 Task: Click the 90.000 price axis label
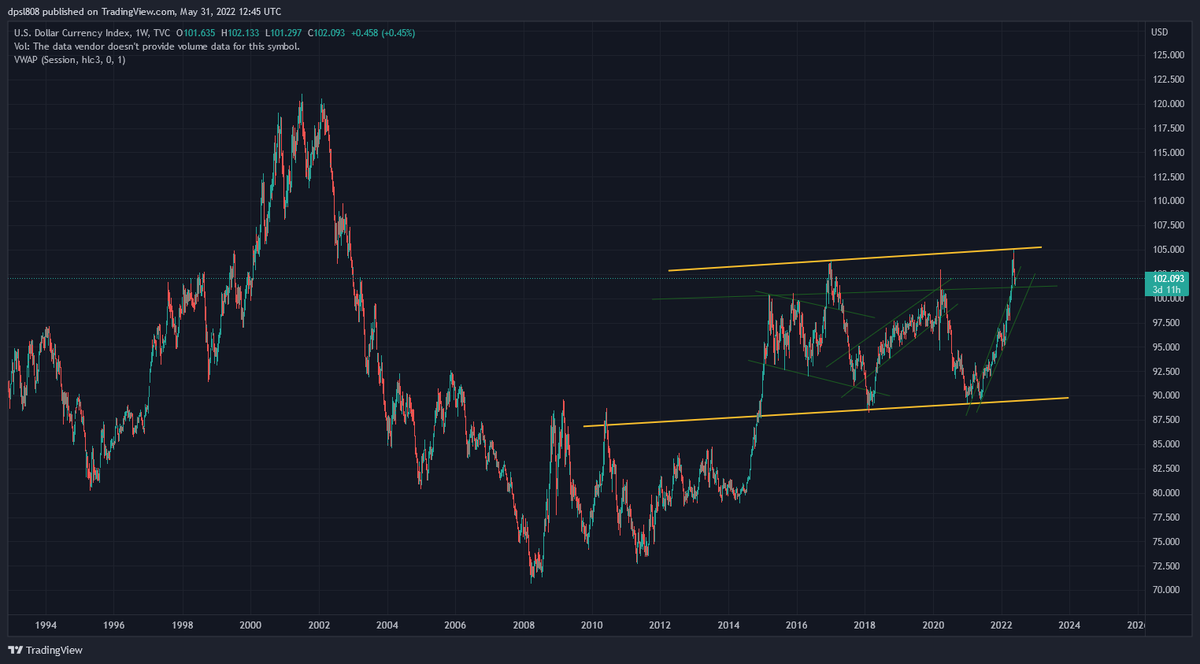pyautogui.click(x=1167, y=396)
